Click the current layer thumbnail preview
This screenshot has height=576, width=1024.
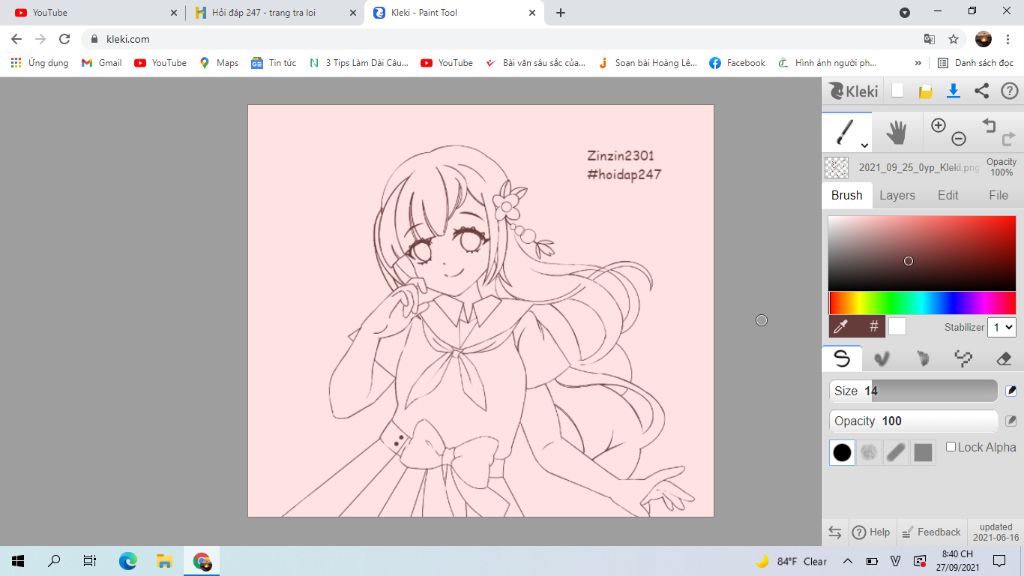(x=837, y=168)
